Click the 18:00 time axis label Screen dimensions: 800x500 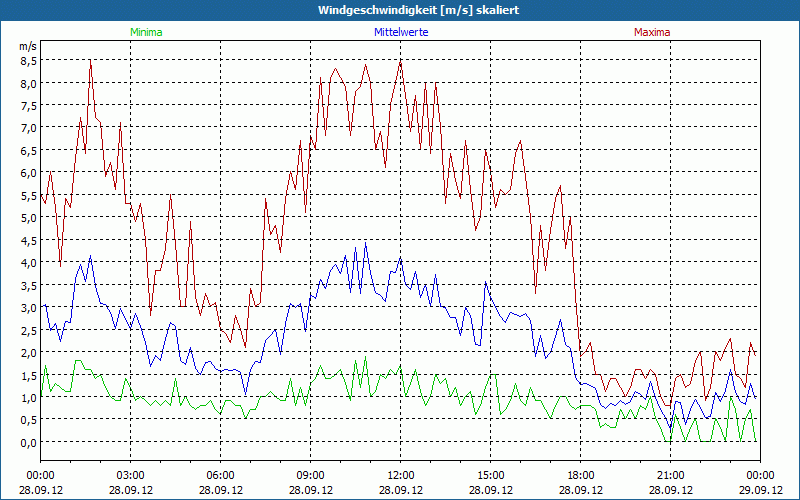point(581,476)
